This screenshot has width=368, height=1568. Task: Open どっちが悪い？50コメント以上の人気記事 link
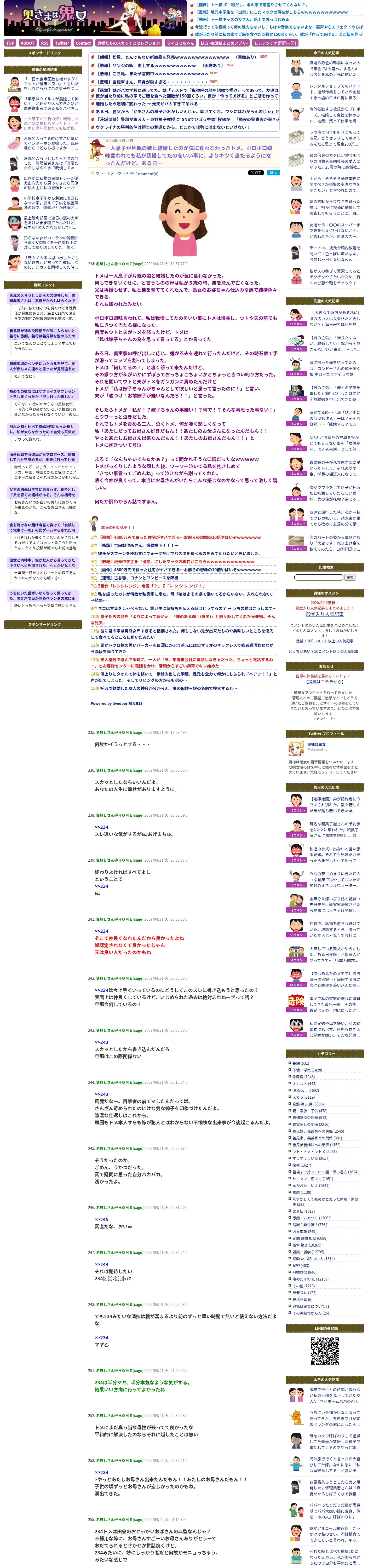(x=323, y=651)
